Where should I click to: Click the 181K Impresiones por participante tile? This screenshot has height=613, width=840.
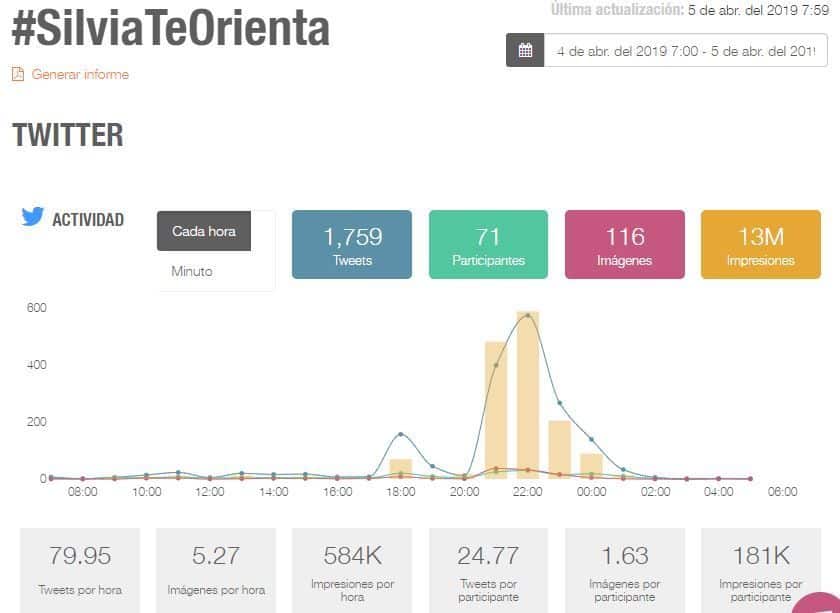pyautogui.click(x=761, y=570)
